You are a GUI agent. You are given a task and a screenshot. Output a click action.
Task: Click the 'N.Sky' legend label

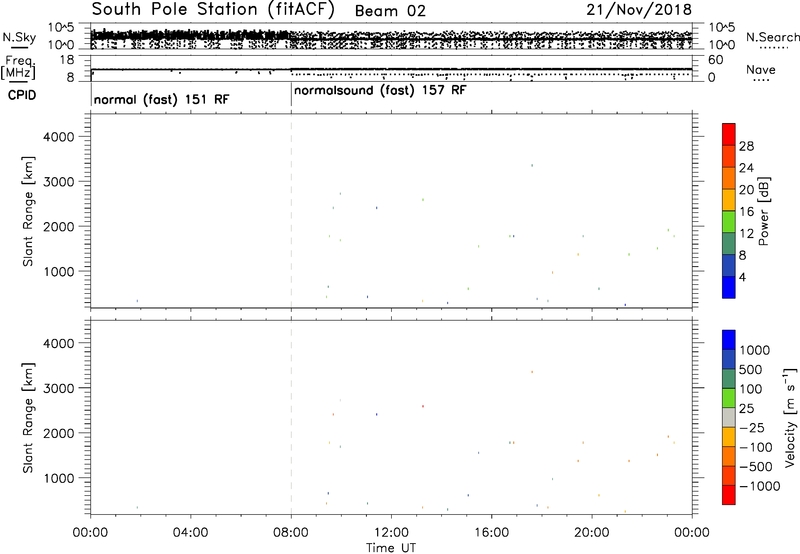pyautogui.click(x=19, y=37)
